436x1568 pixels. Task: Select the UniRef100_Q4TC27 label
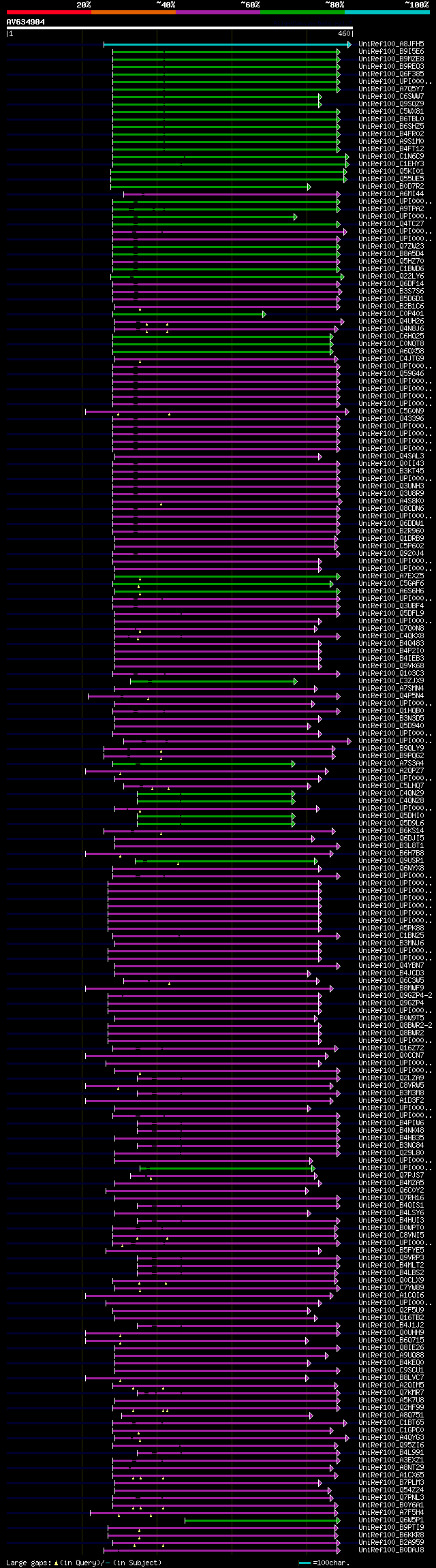click(391, 224)
